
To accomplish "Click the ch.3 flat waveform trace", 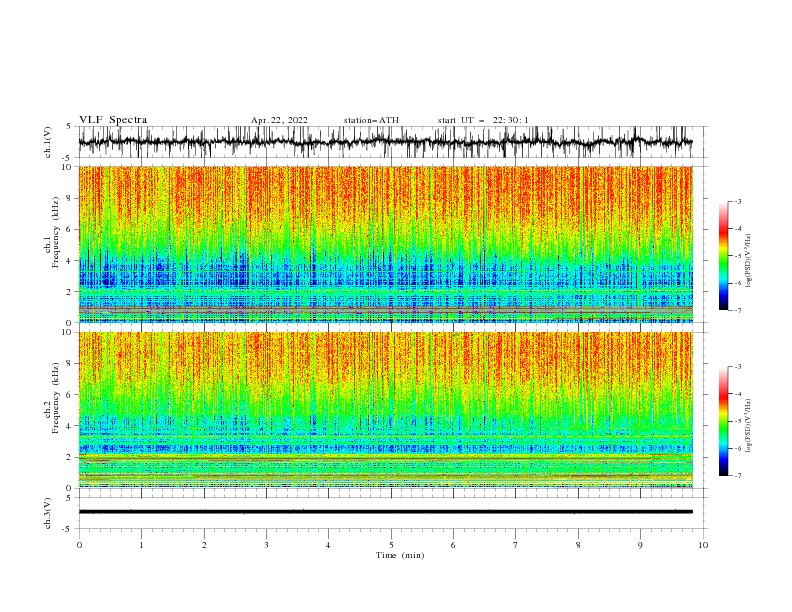I will (386, 512).
